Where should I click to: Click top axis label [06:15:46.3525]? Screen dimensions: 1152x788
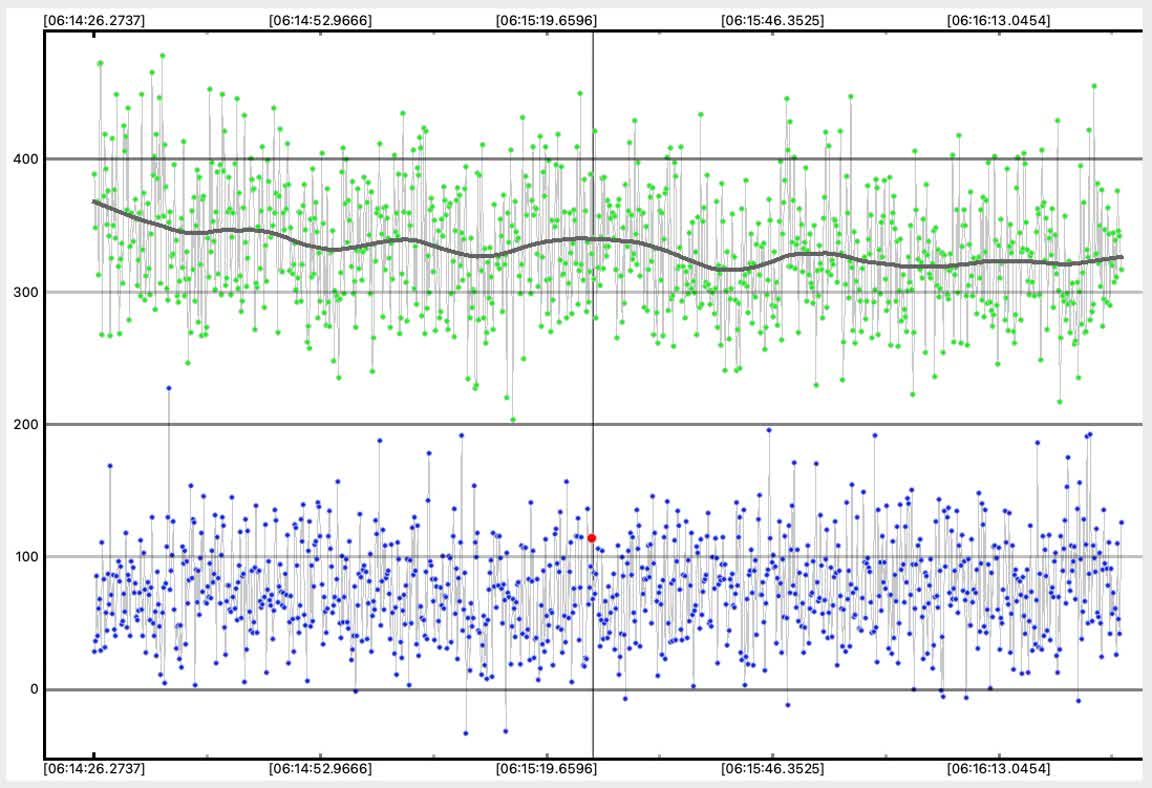pos(773,21)
